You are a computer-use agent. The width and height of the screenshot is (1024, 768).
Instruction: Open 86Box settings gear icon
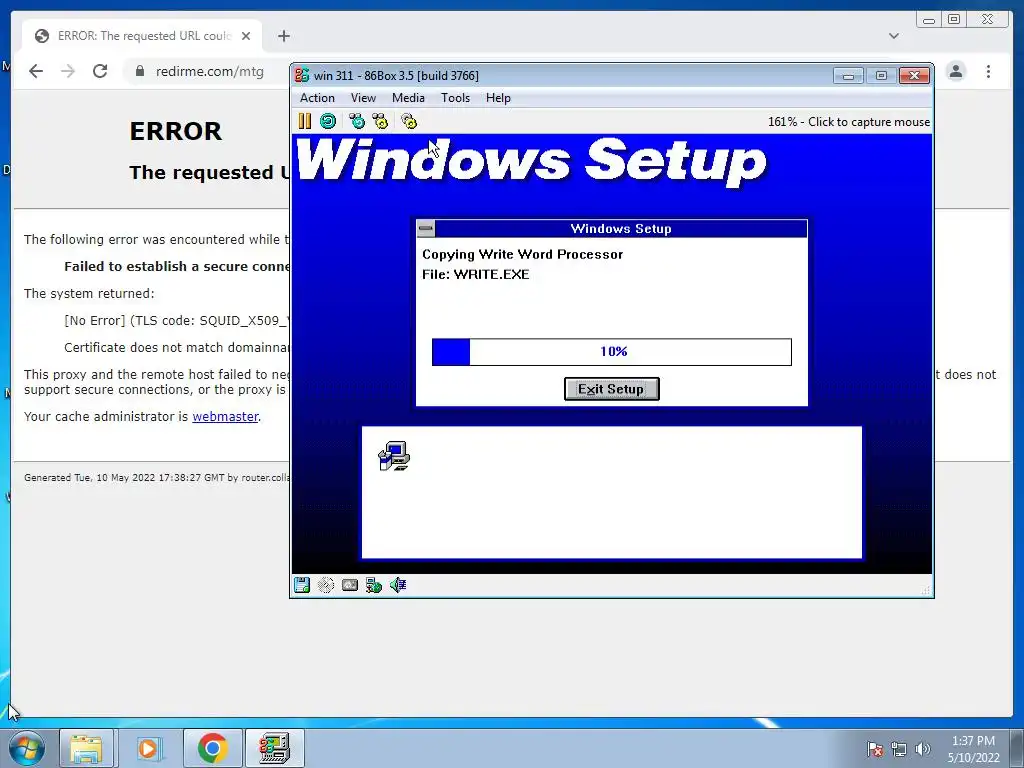(409, 121)
